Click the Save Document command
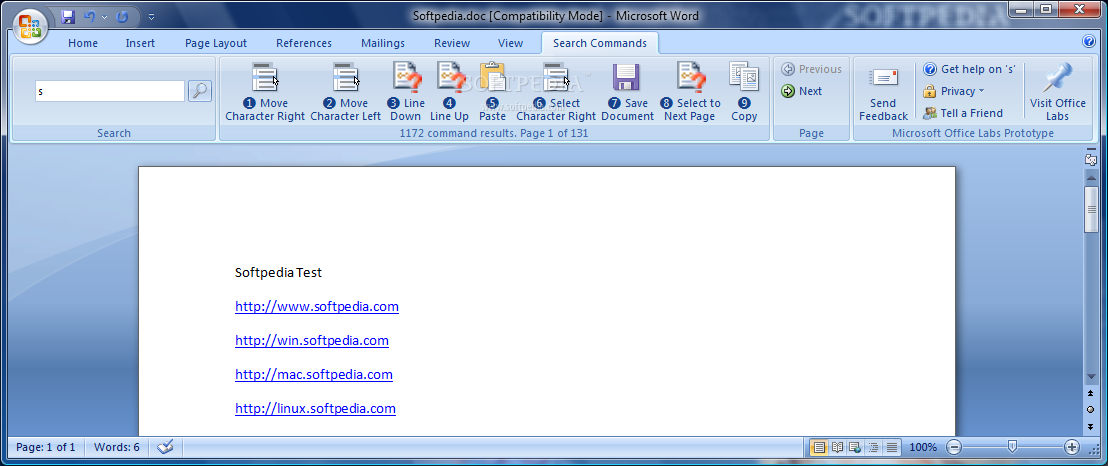Screen dimensions: 1108x466 [x=627, y=92]
